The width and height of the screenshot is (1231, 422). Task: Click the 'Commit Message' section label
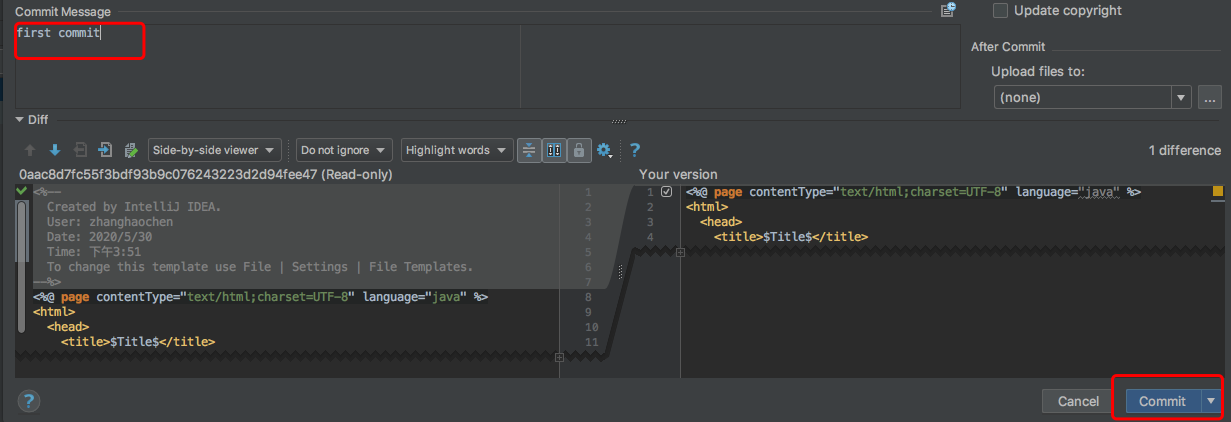point(64,10)
